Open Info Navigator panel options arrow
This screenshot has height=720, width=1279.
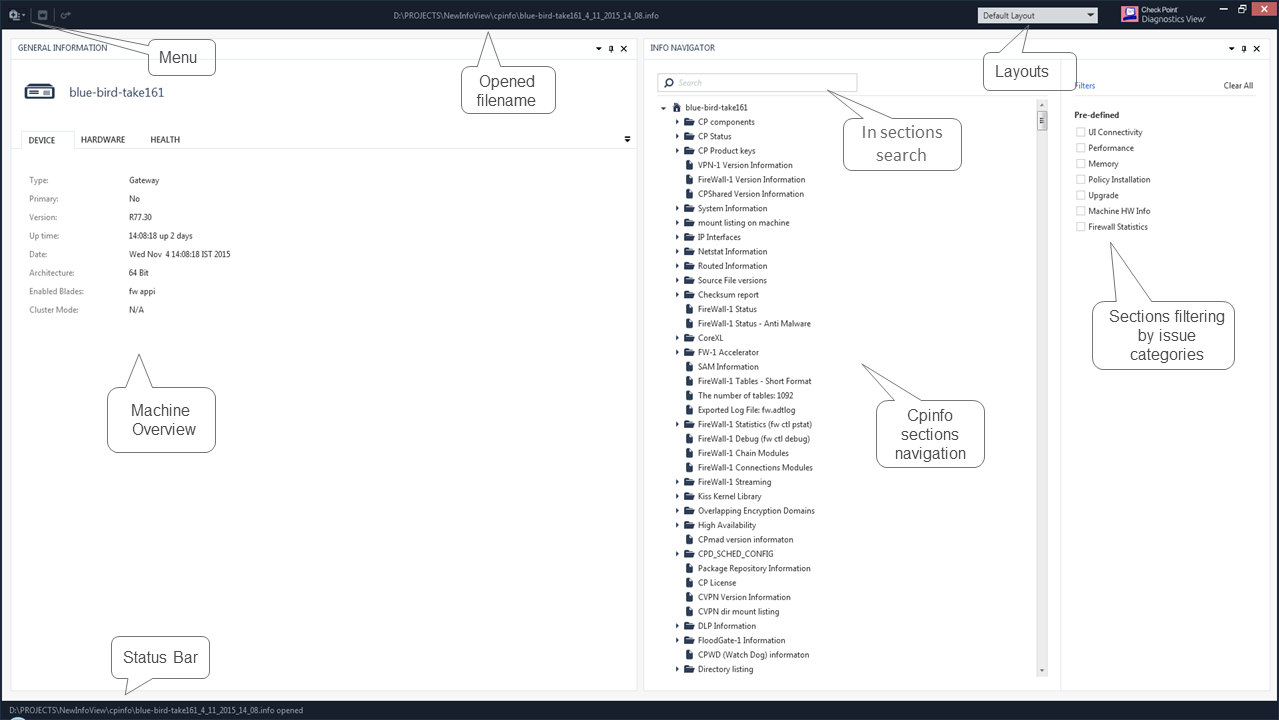click(x=1232, y=48)
